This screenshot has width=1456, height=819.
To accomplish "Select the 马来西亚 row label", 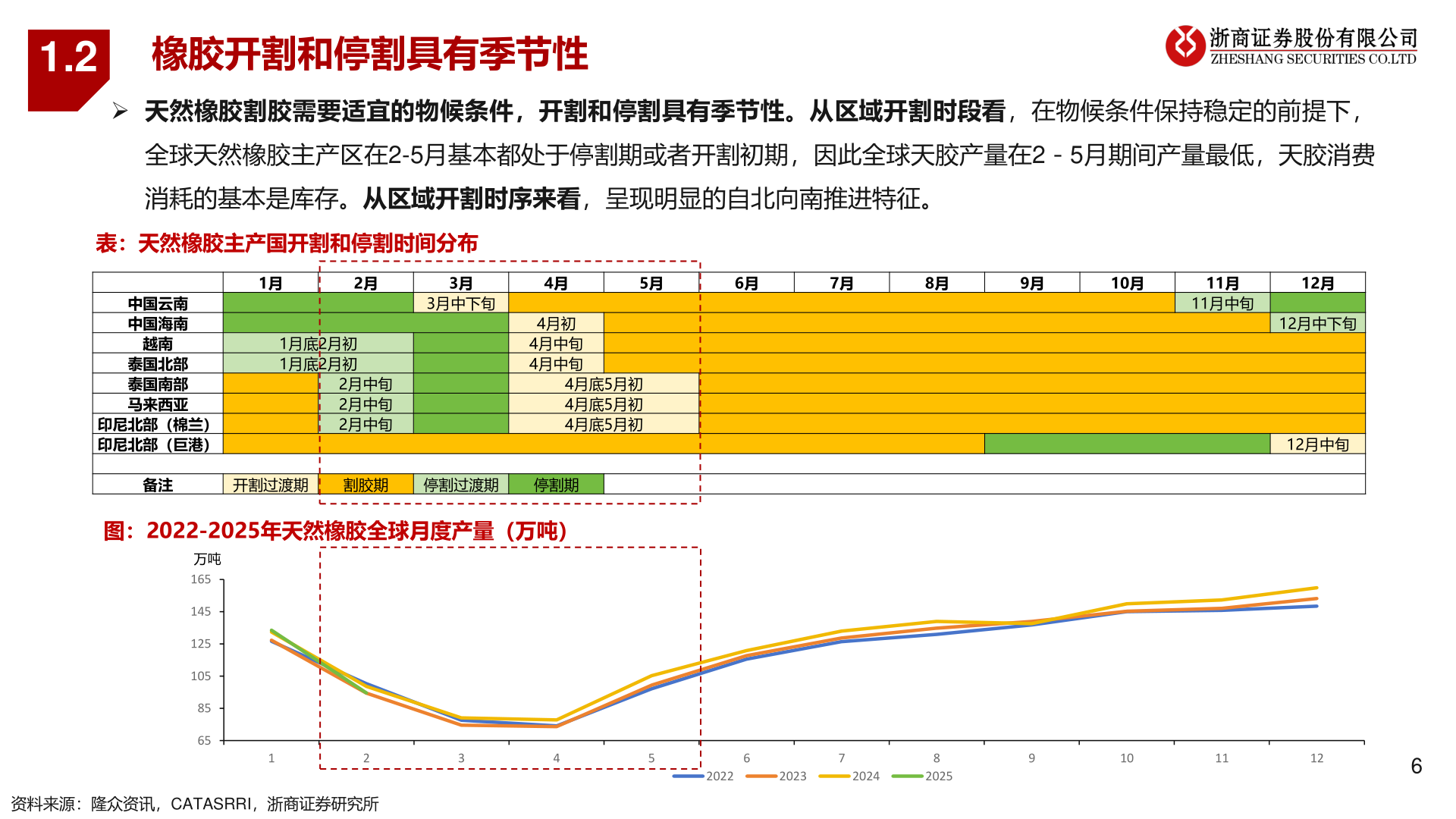I will [158, 404].
